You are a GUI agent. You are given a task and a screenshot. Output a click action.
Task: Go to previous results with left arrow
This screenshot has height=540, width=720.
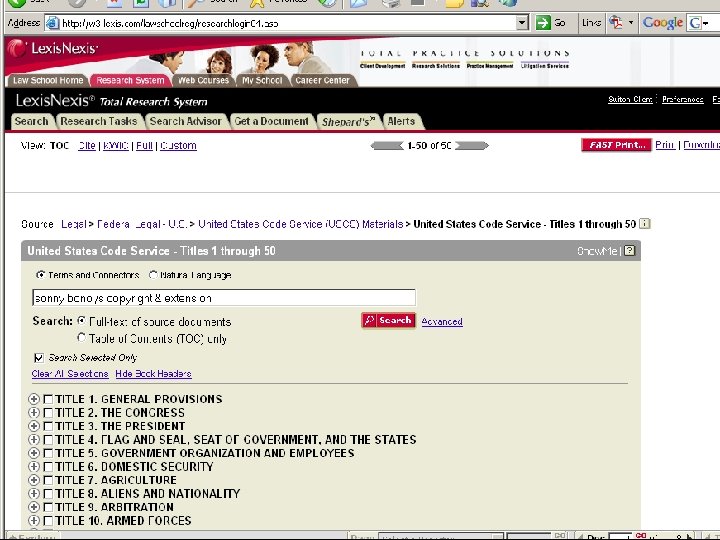[387, 146]
